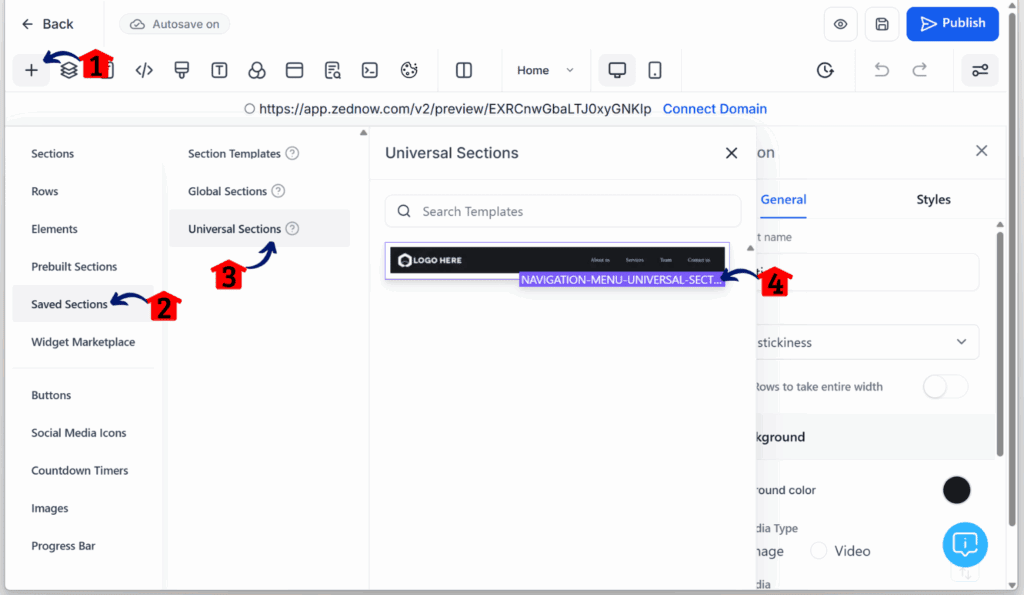Open the Home page dropdown

coord(545,70)
